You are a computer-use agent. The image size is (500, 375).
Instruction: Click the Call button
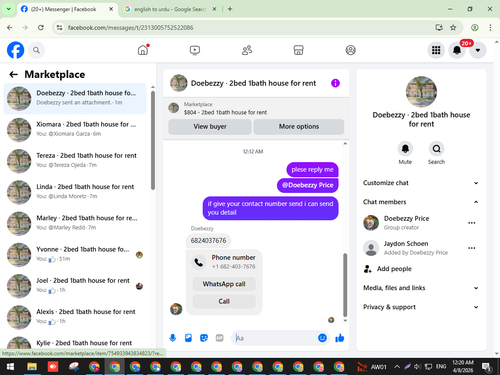tap(224, 301)
